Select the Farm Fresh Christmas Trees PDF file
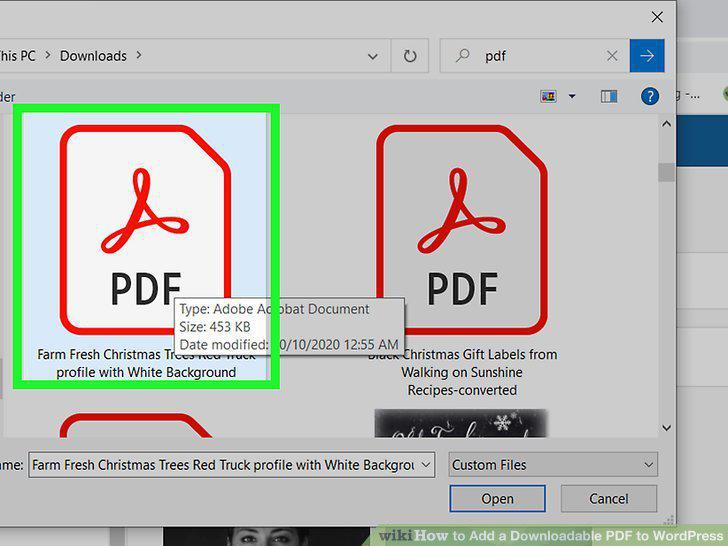The height and width of the screenshot is (546, 728). click(146, 246)
